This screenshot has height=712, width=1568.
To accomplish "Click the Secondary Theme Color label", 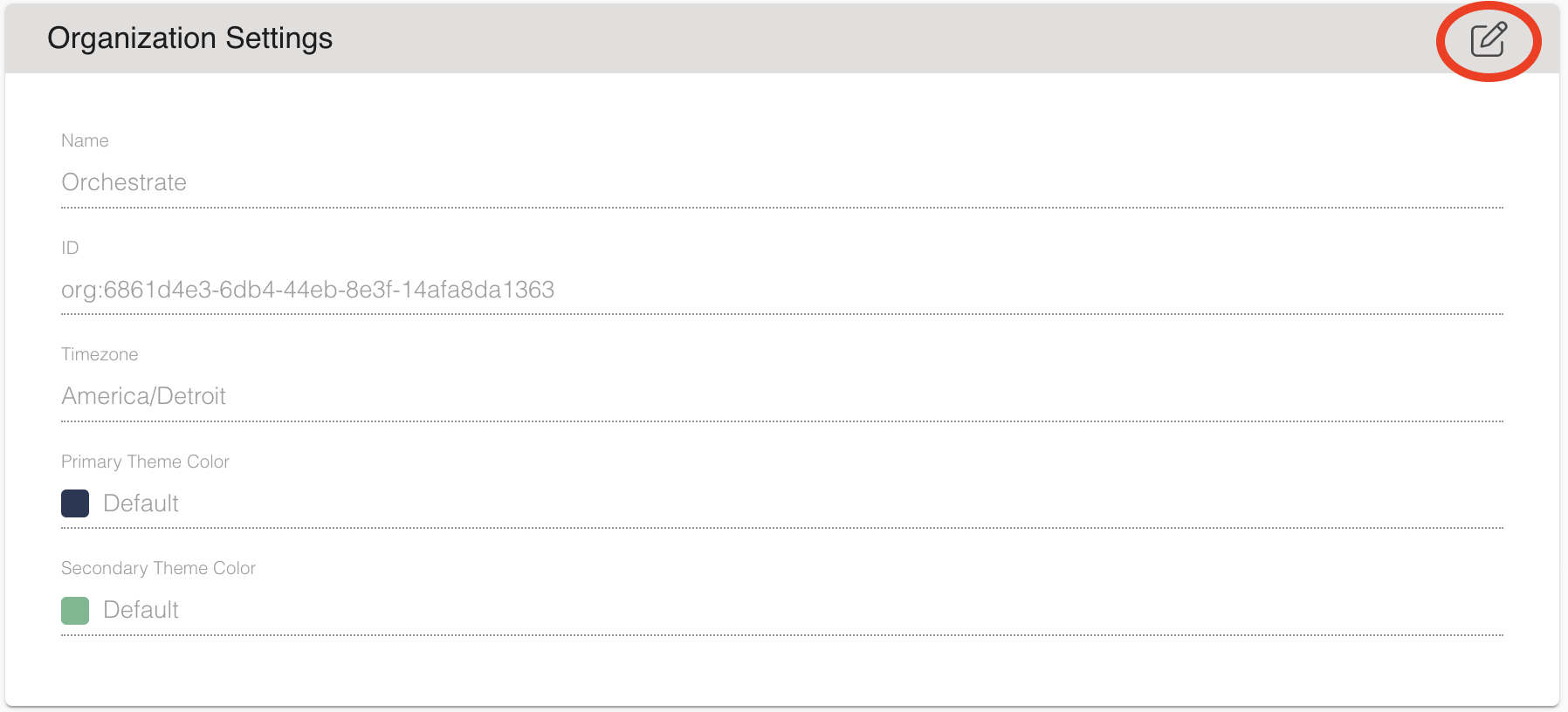I will [158, 568].
